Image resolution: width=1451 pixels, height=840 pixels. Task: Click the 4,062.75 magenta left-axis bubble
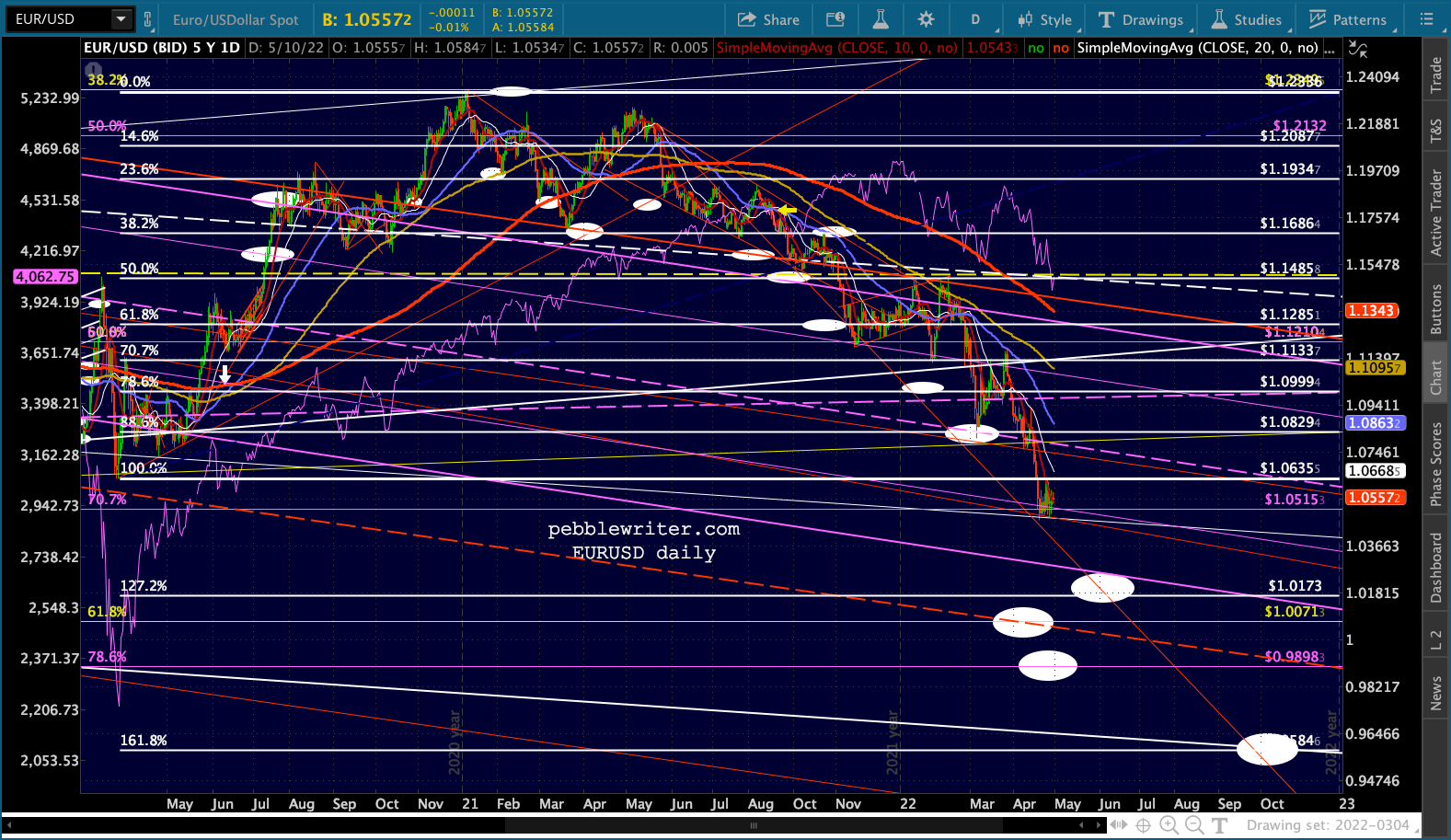(x=45, y=276)
